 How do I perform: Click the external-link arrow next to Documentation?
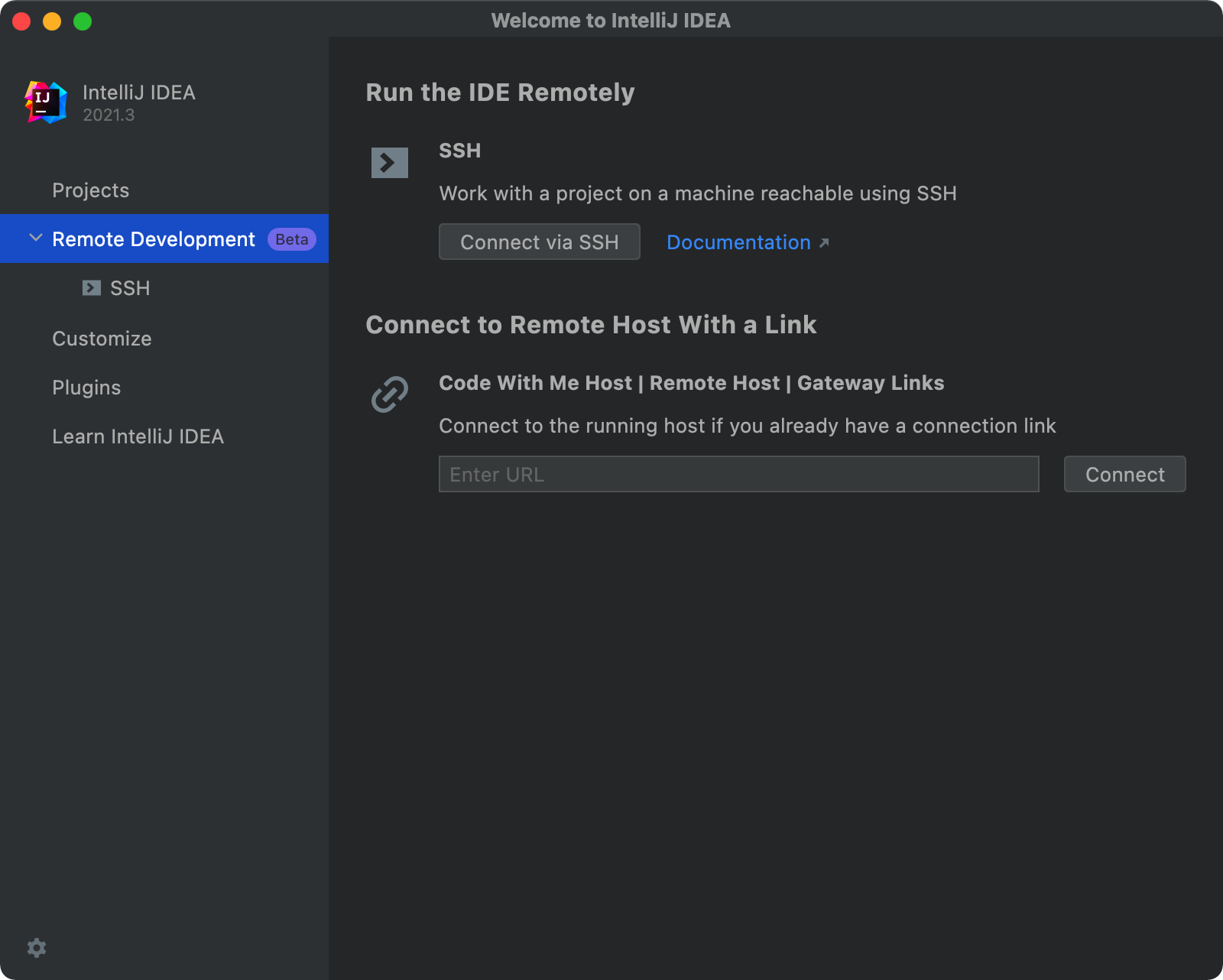click(x=824, y=242)
